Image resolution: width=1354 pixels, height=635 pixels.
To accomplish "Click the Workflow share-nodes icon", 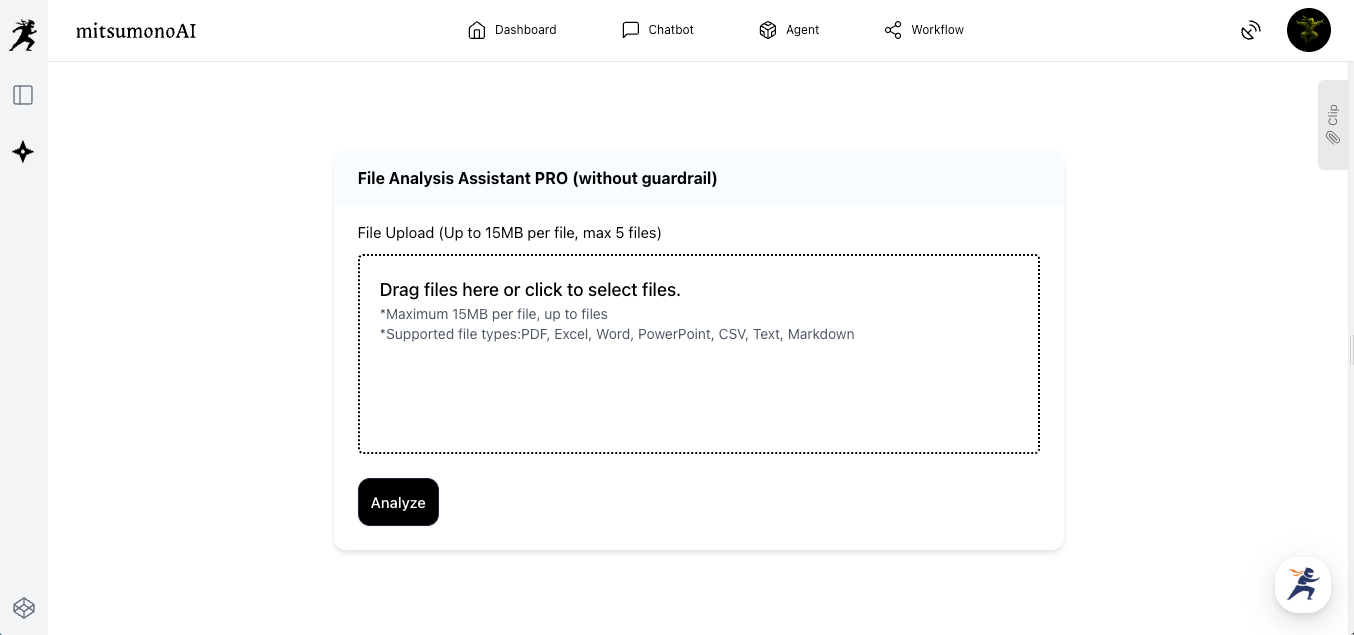I will pos(893,30).
